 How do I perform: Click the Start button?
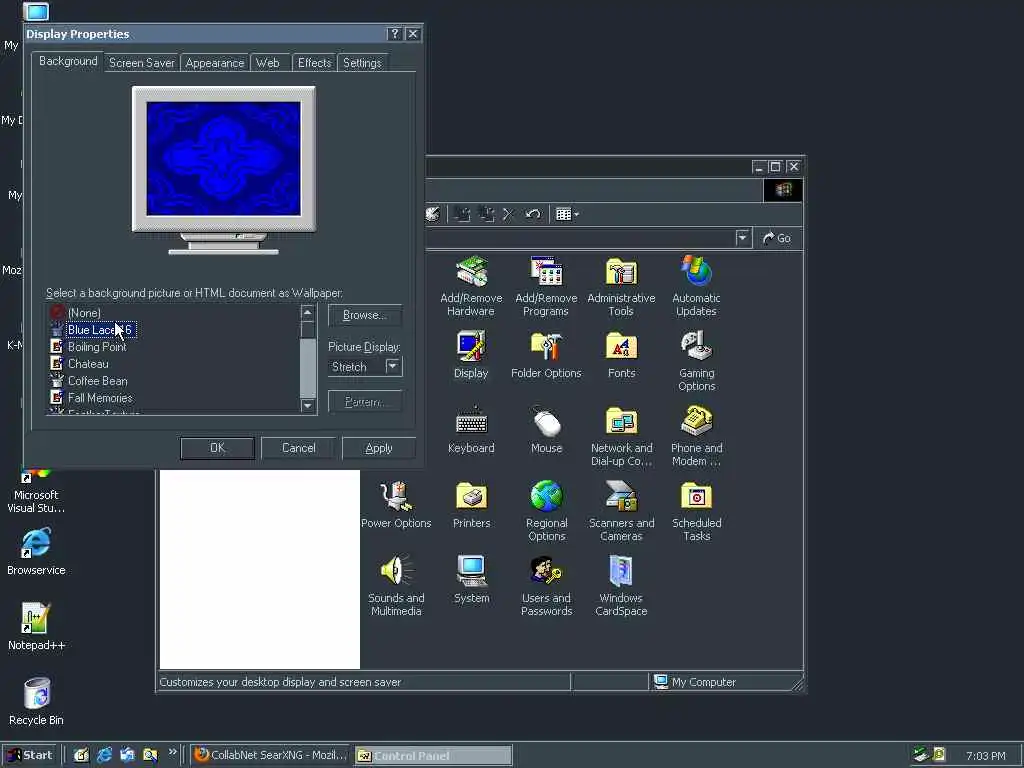29,755
